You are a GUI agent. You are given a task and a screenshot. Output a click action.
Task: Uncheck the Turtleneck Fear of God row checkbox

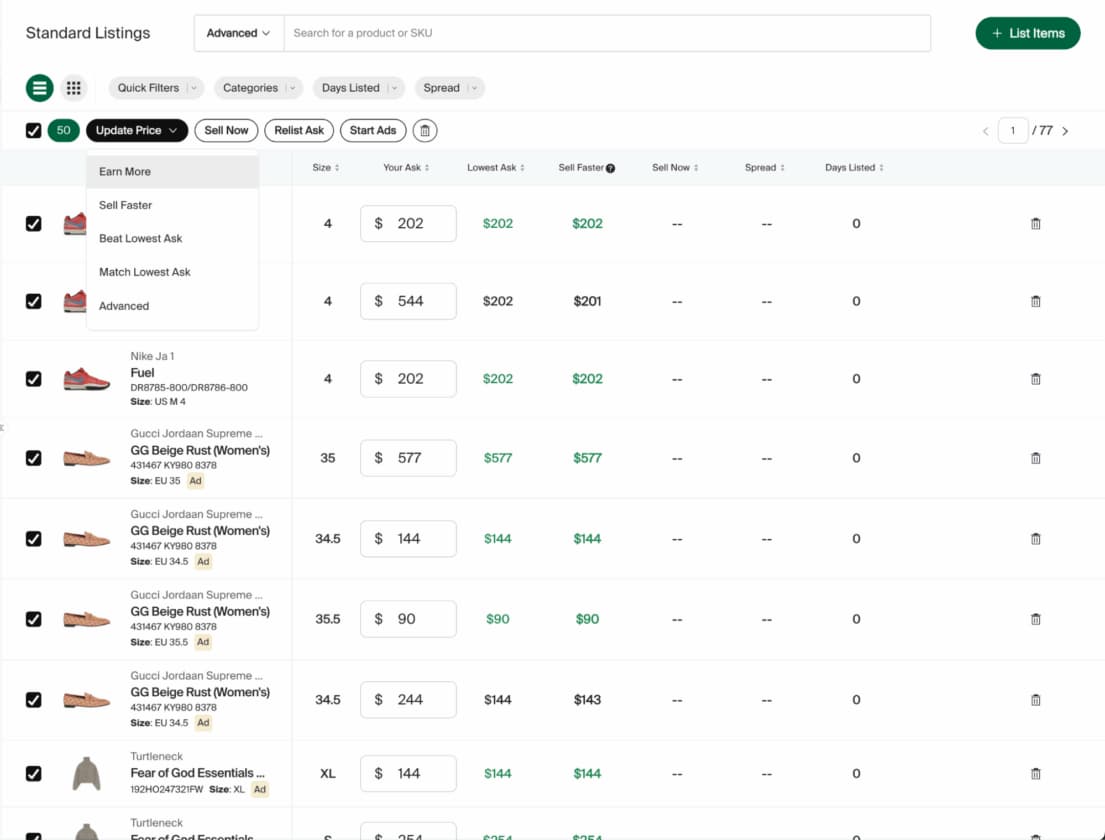point(33,773)
